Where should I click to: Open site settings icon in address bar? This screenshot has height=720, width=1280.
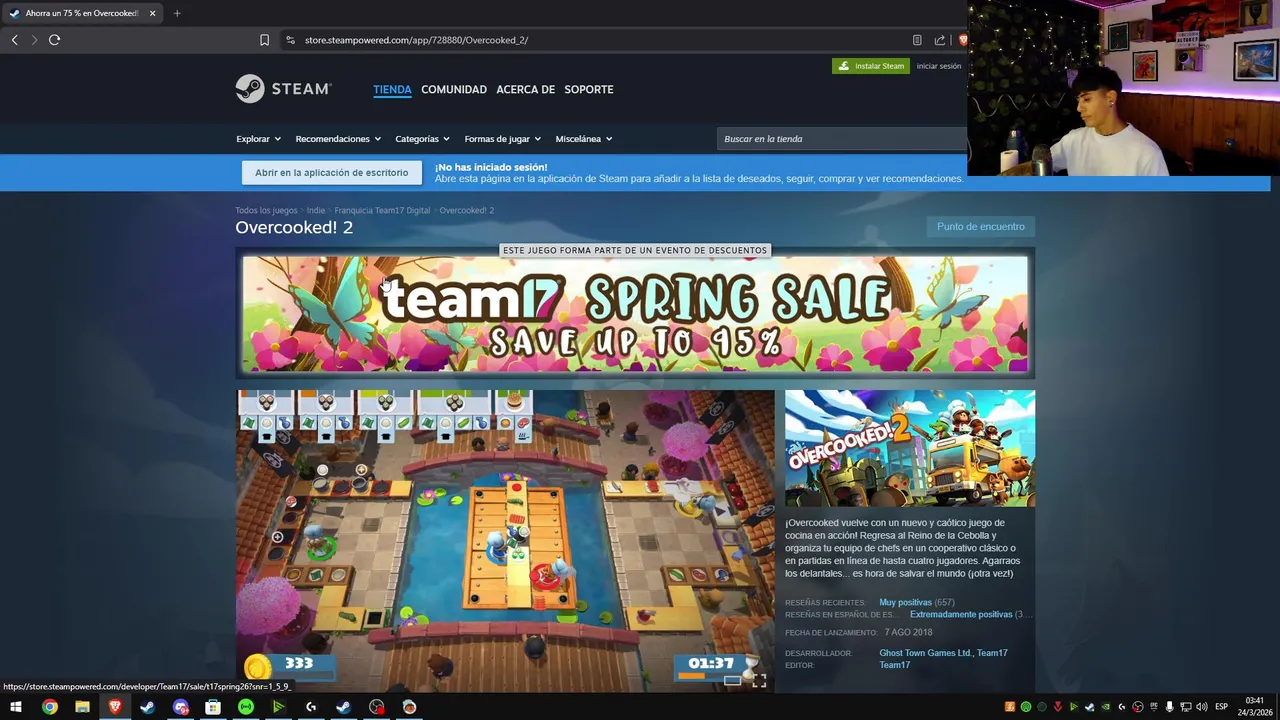(x=290, y=40)
